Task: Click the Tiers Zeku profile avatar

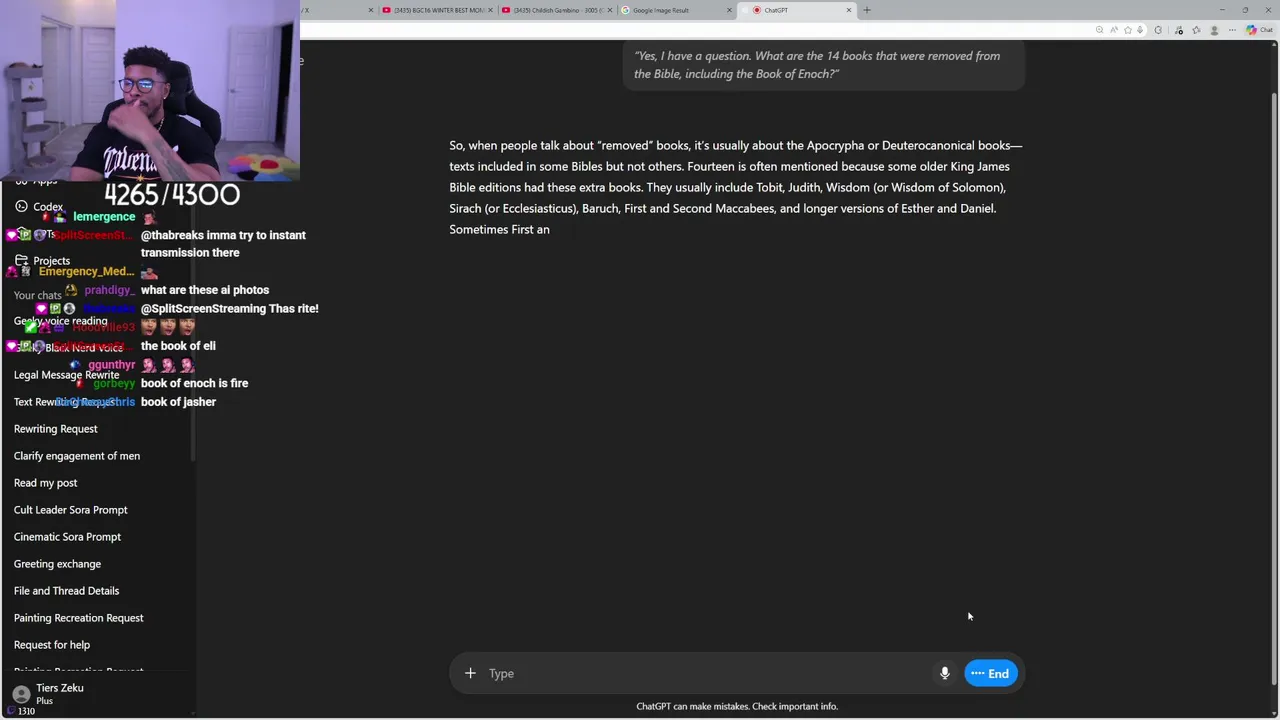Action: pyautogui.click(x=21, y=694)
